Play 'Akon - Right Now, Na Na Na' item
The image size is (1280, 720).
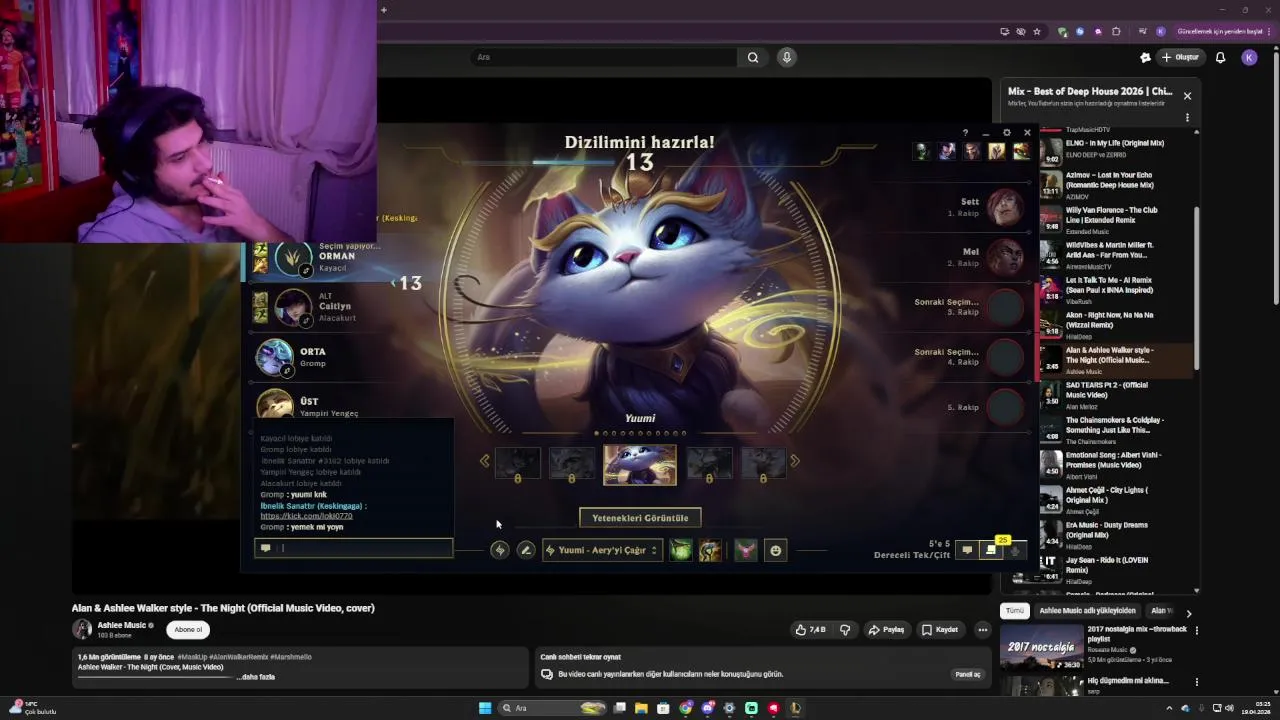pos(1117,325)
